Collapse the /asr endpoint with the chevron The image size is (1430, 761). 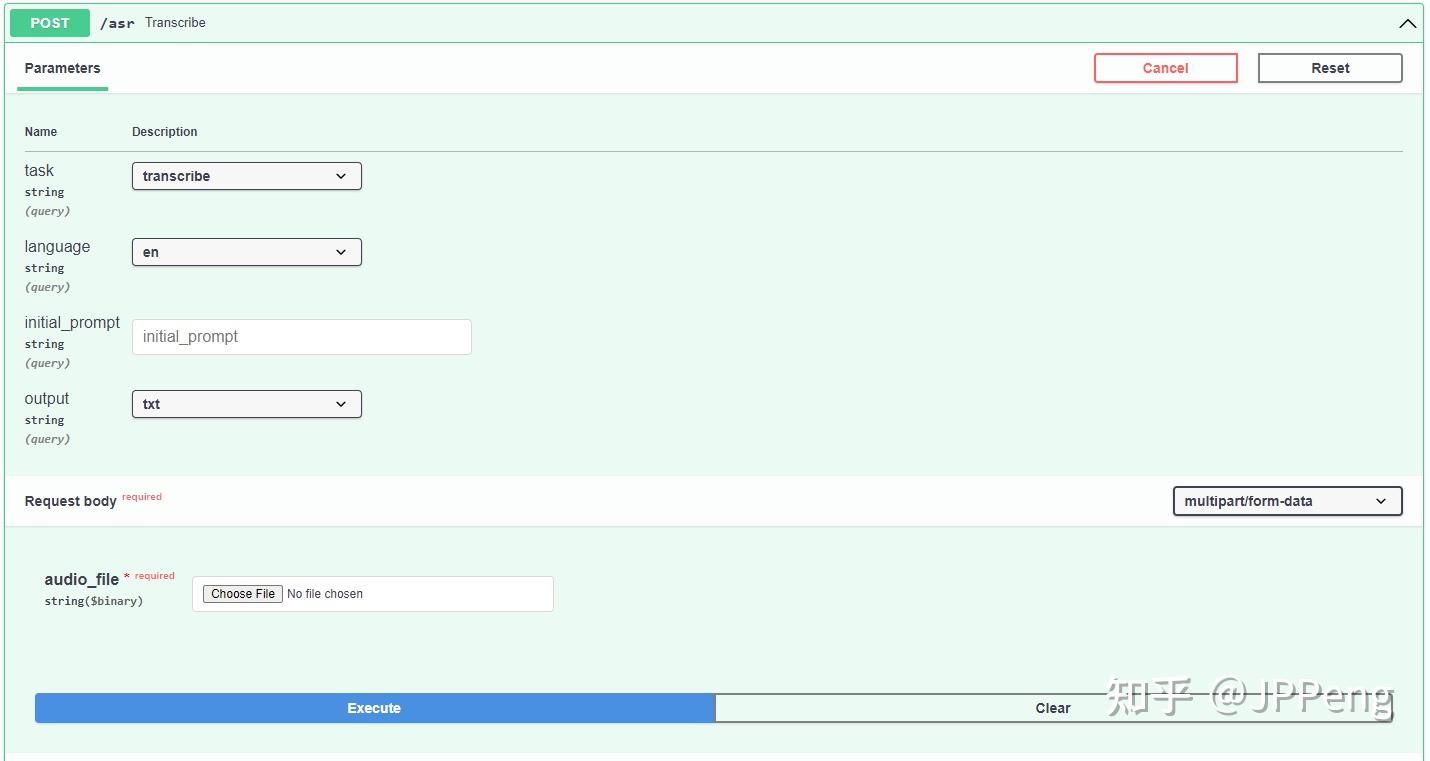(x=1408, y=22)
